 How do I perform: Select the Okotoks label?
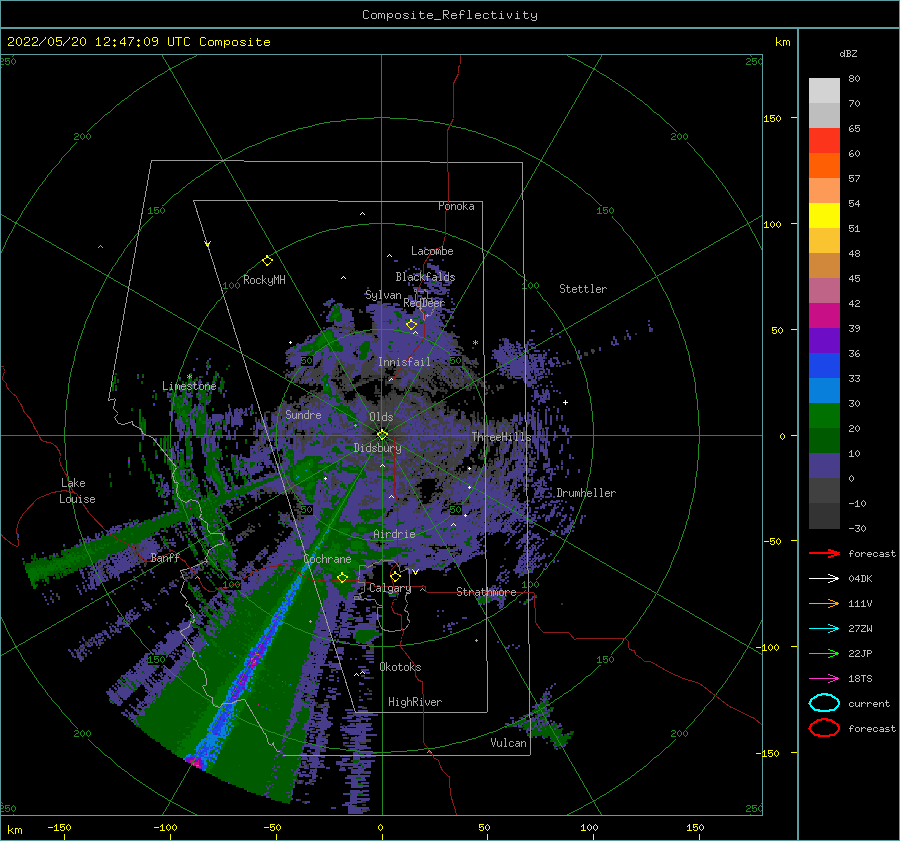click(400, 667)
